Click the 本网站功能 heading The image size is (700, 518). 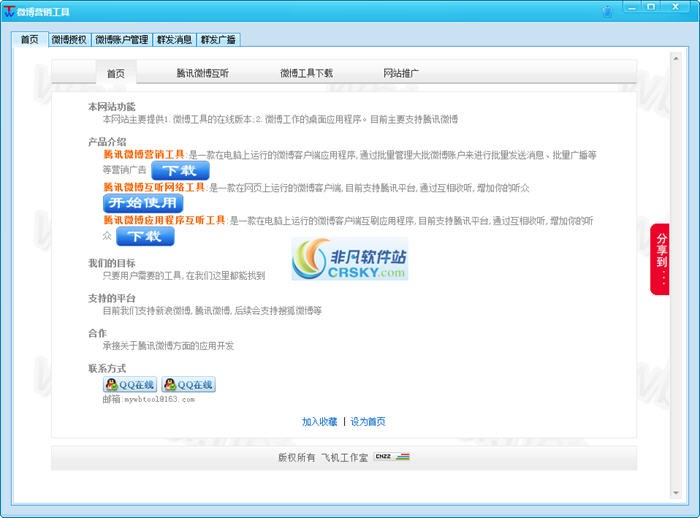click(112, 107)
